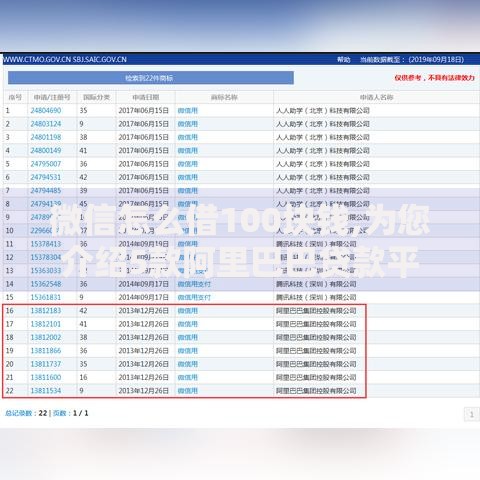Image resolution: width=480 pixels, height=480 pixels.
Task: Open registration number 15362548
Action: click(46, 284)
